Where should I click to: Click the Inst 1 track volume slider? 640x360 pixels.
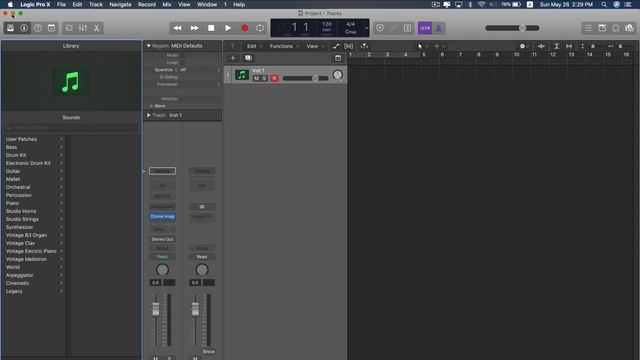[x=305, y=78]
